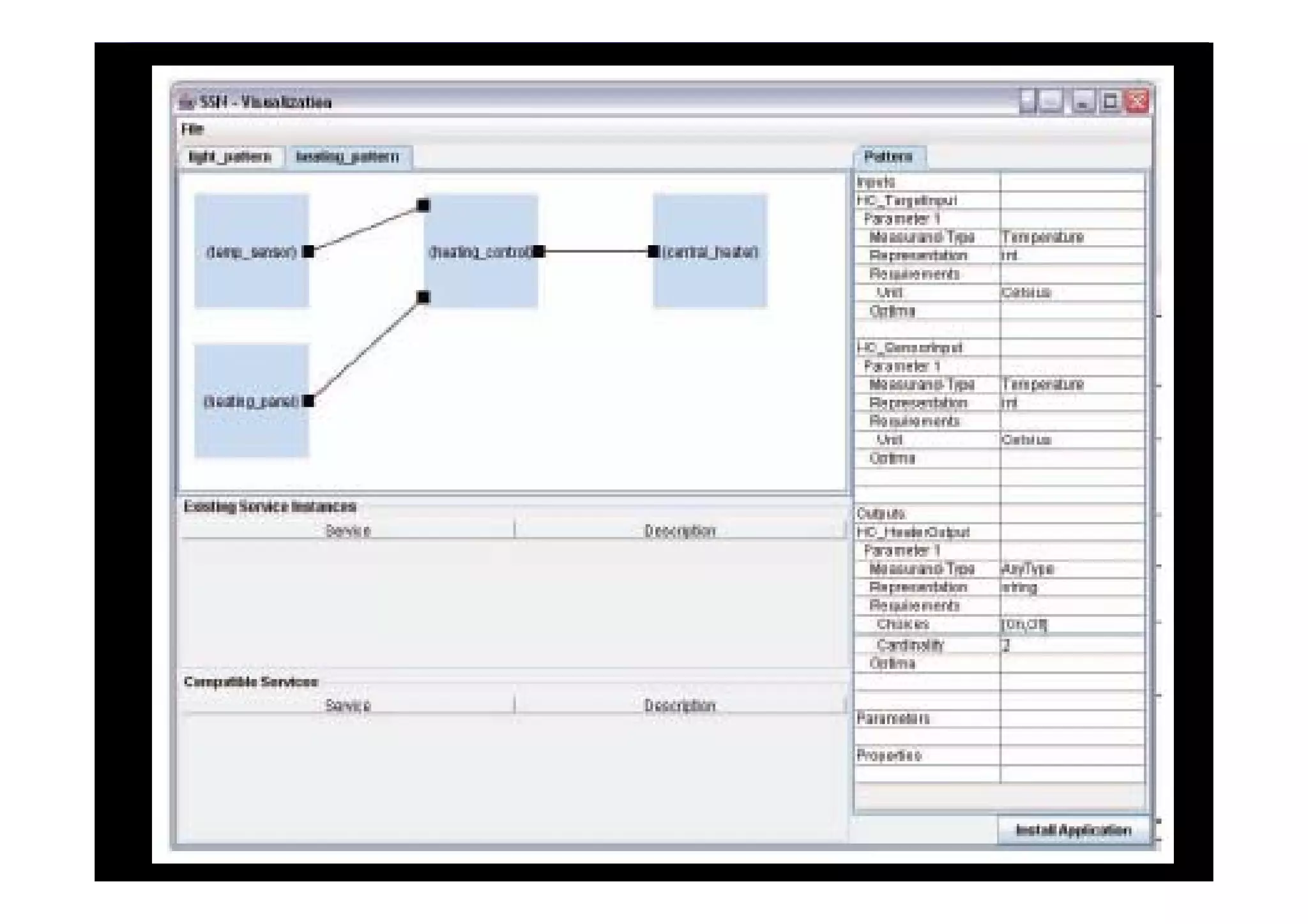Select the HC_TargetInput row in Pattern panel

tap(907, 201)
